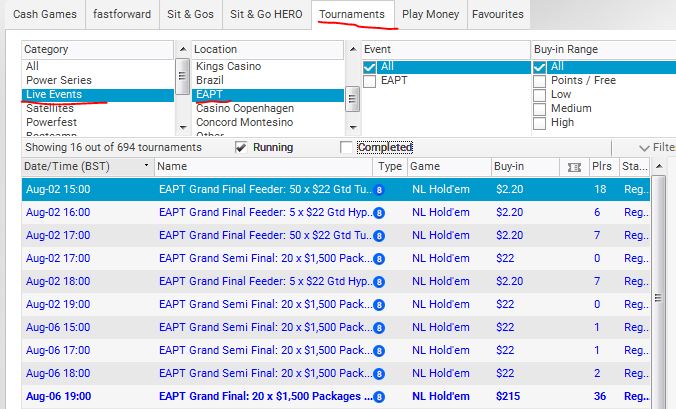Choose Kings Casino location
Viewport: 676px width, 409px height.
pyautogui.click(x=268, y=66)
